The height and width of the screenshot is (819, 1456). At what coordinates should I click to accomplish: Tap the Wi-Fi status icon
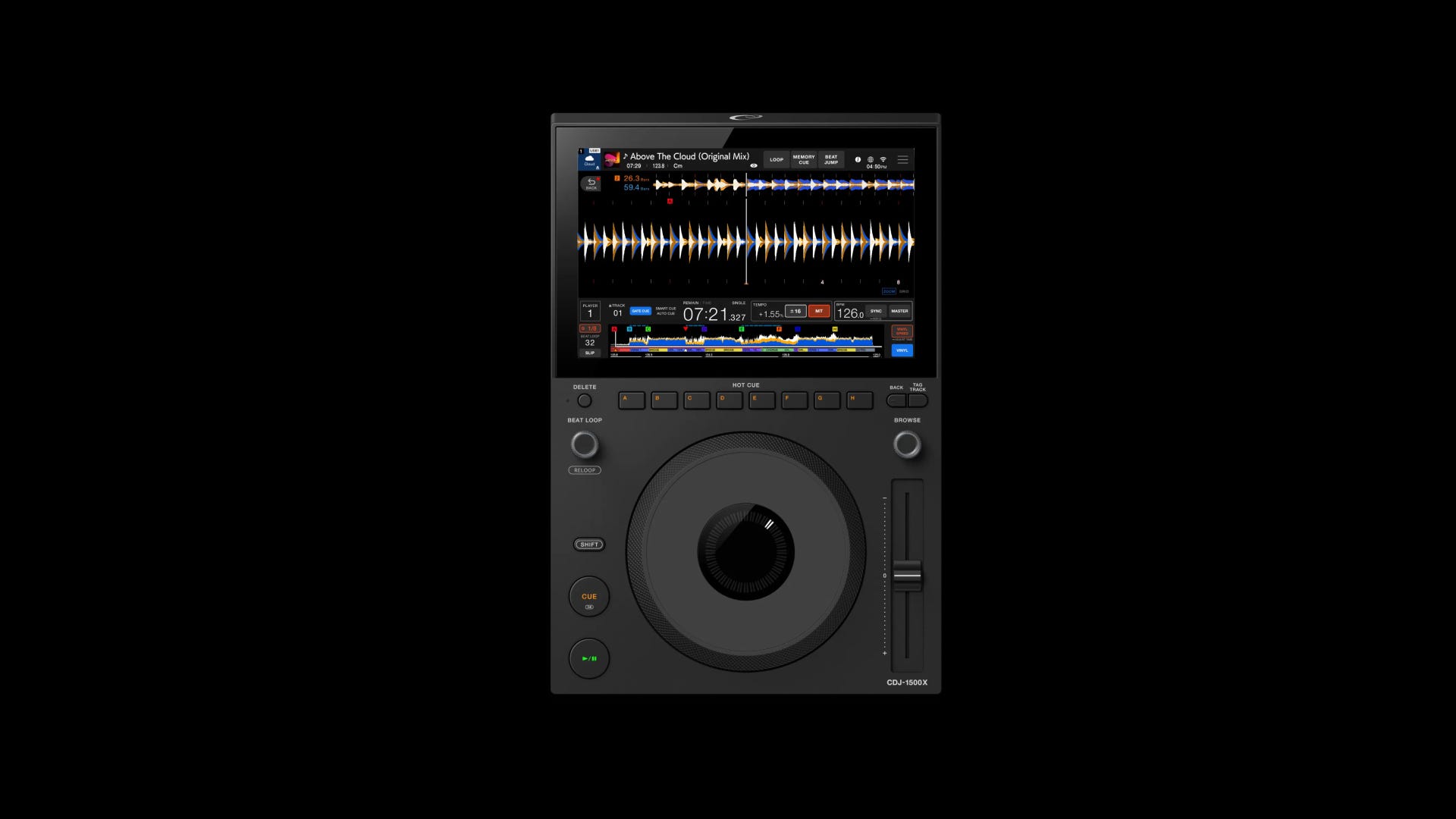tap(883, 159)
